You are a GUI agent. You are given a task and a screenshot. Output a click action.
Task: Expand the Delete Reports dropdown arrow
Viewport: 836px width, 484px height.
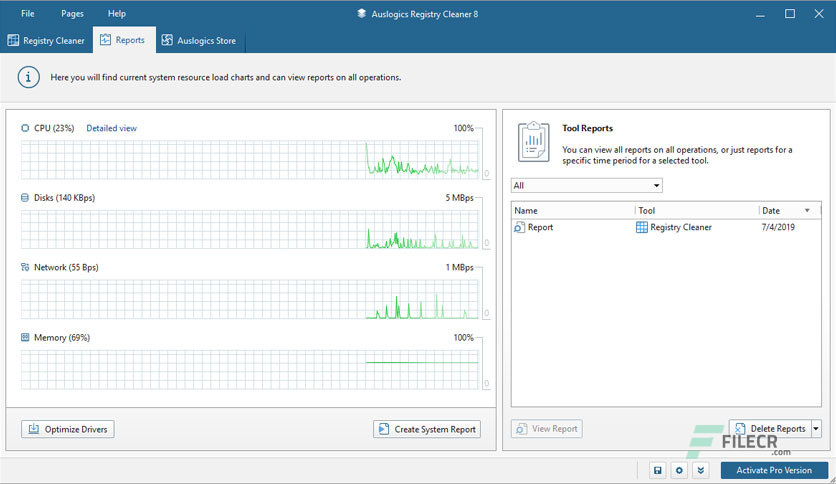(816, 429)
